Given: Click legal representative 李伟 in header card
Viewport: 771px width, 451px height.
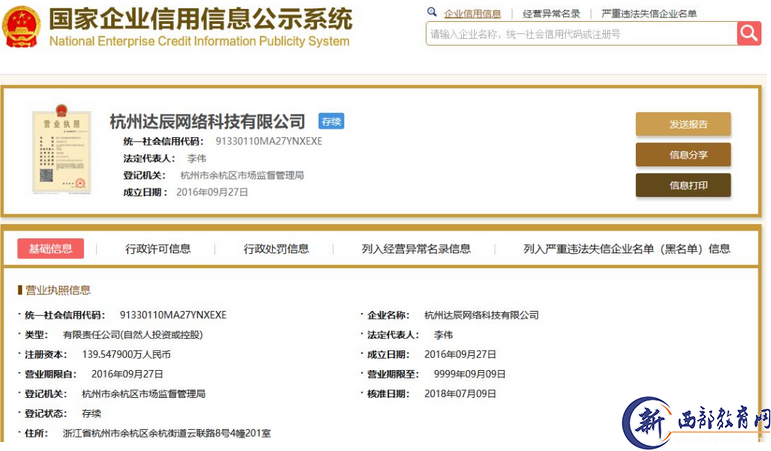Looking at the screenshot, I should point(197,158).
